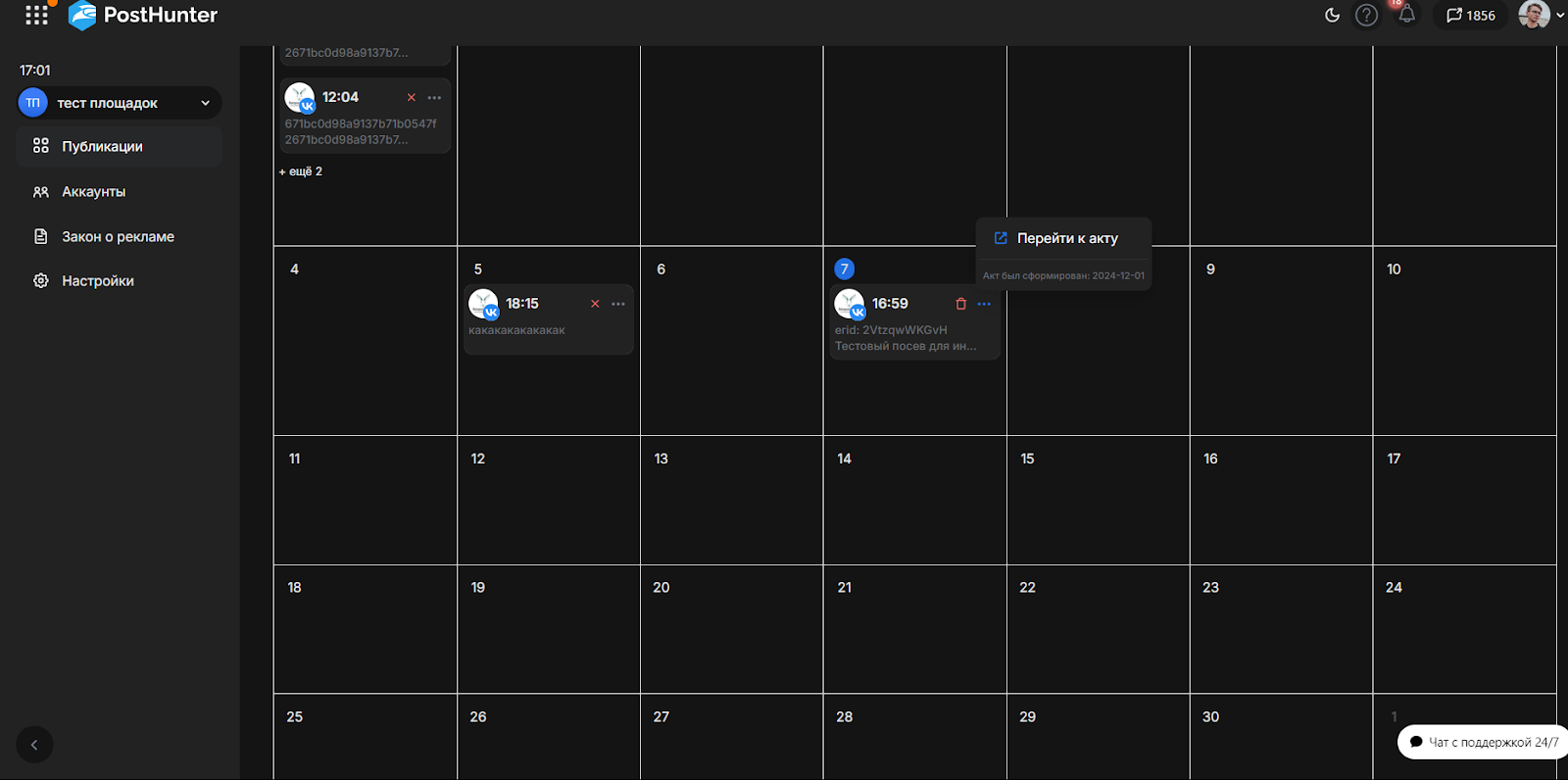Cancel the 12:04 post with red X
The image size is (1568, 780).
pyautogui.click(x=412, y=97)
